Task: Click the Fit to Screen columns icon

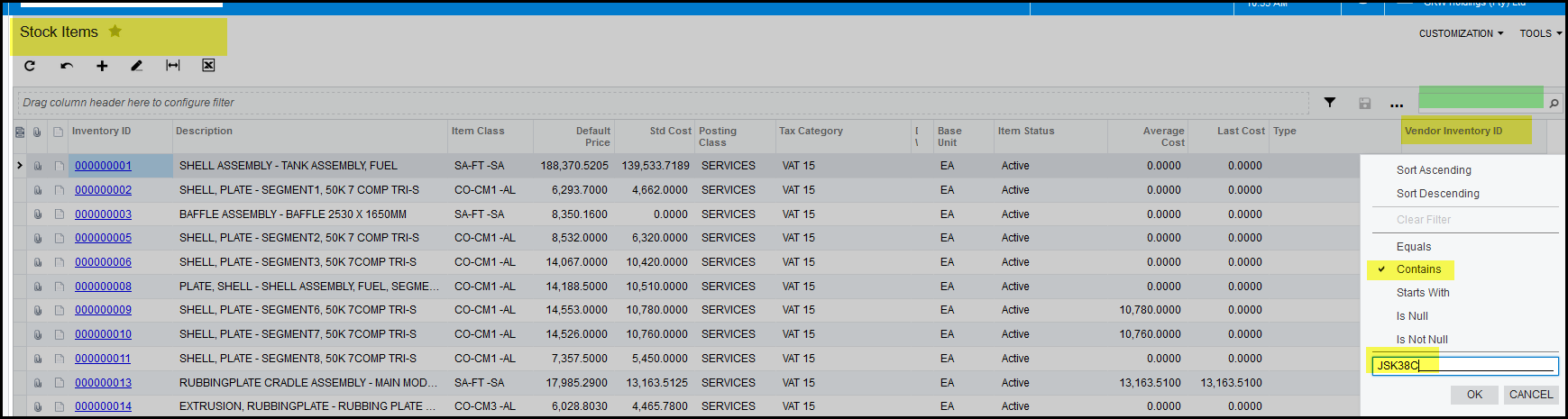Action: [x=173, y=66]
